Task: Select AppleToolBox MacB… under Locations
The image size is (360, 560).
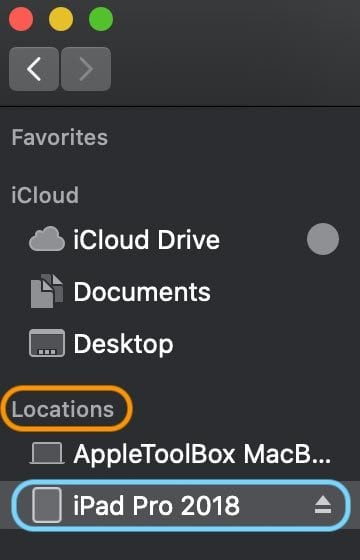Action: tap(202, 454)
